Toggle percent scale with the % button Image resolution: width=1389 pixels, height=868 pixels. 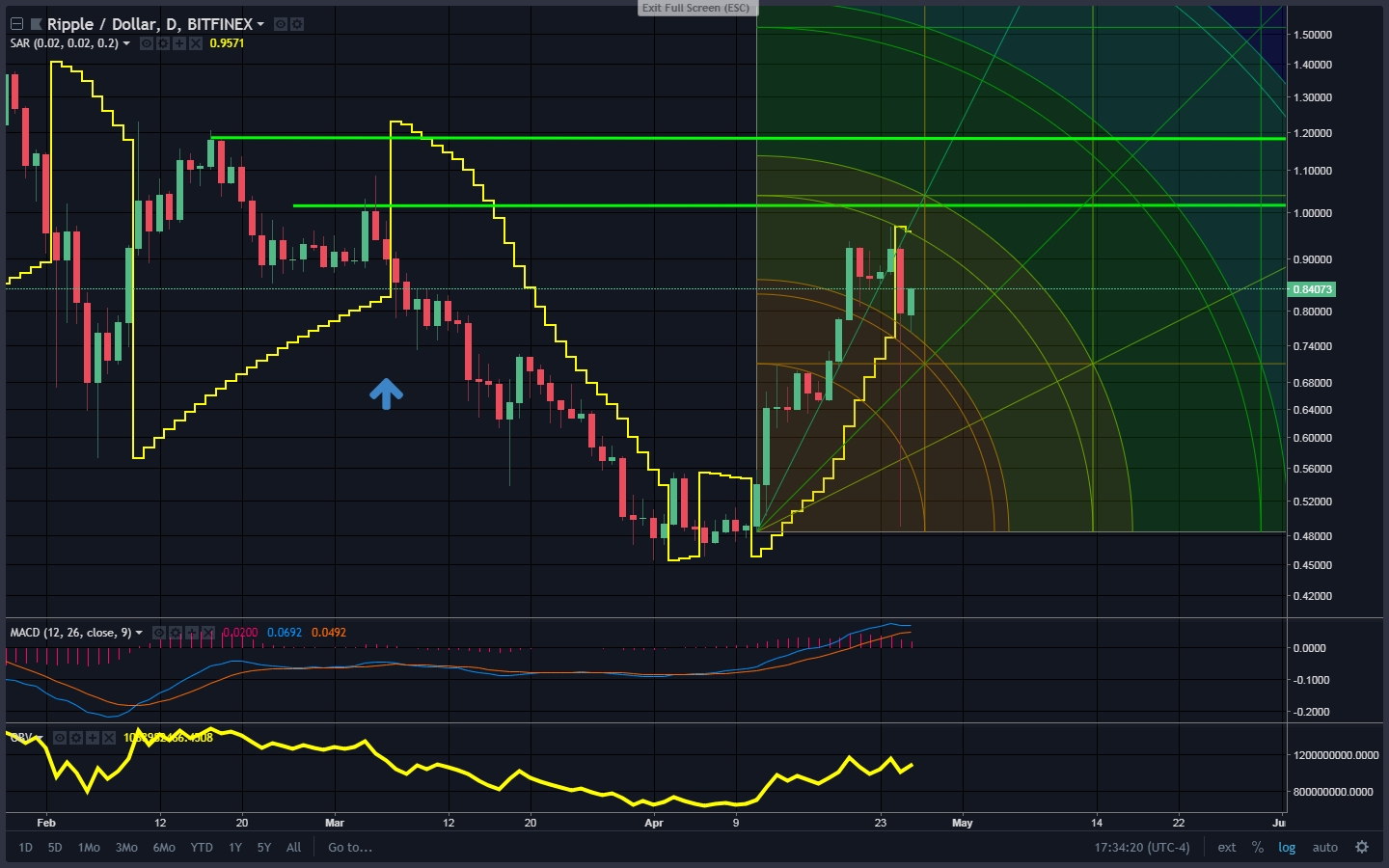tap(1258, 848)
